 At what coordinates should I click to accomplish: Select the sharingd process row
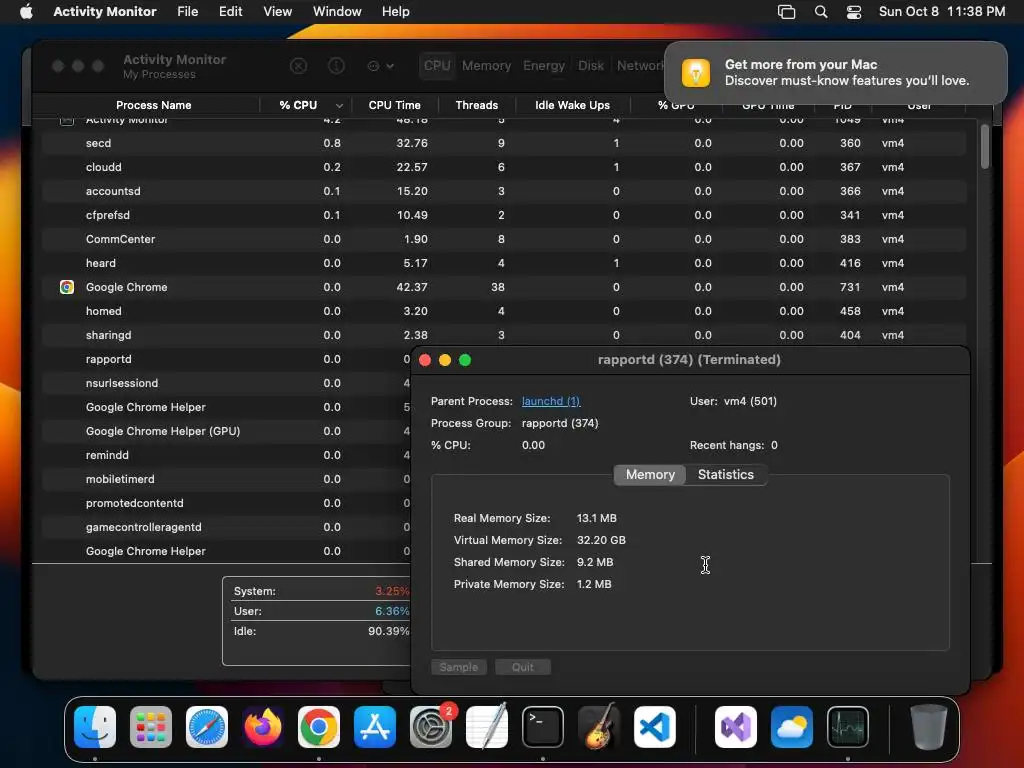(x=504, y=335)
